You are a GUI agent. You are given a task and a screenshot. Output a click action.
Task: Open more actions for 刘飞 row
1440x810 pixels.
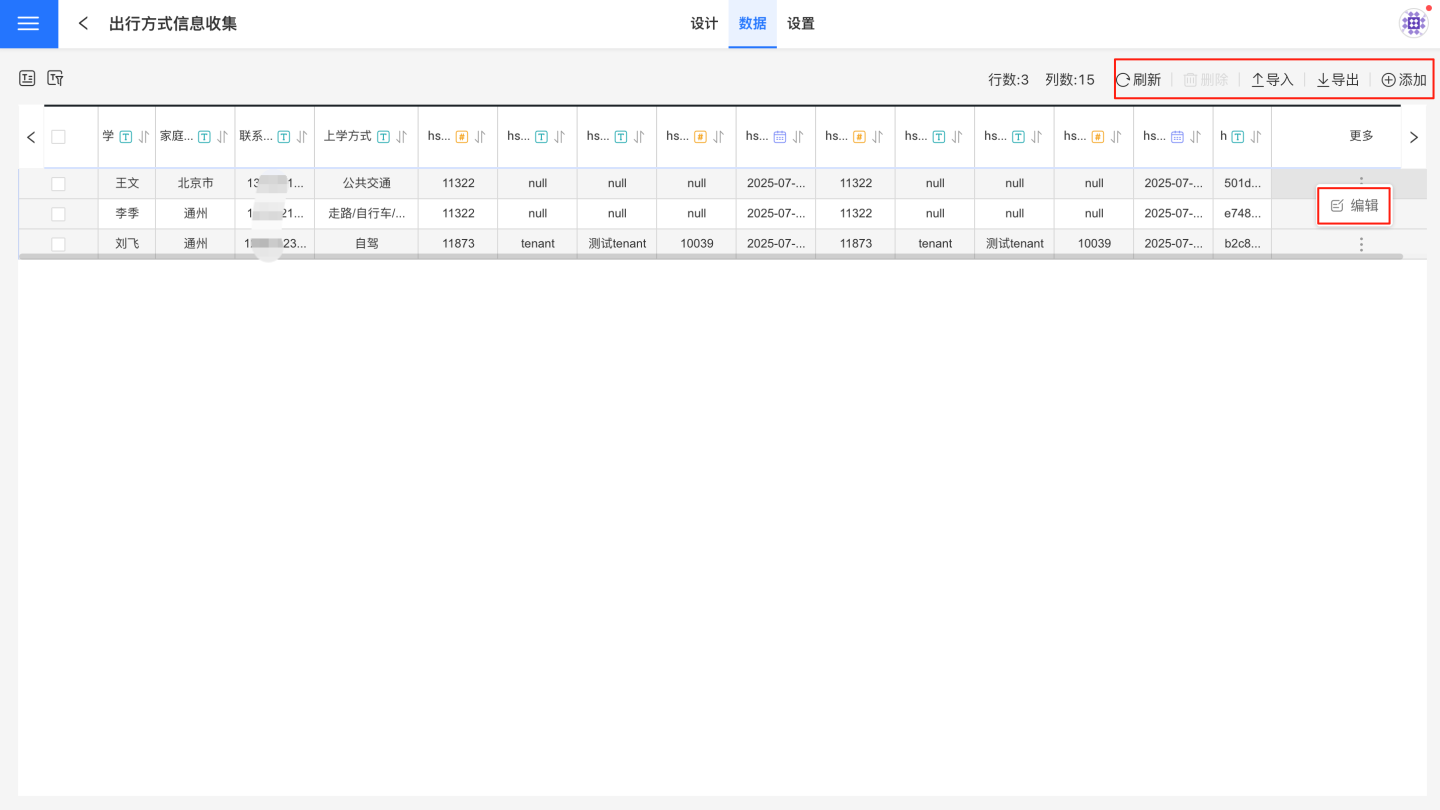click(x=1361, y=244)
